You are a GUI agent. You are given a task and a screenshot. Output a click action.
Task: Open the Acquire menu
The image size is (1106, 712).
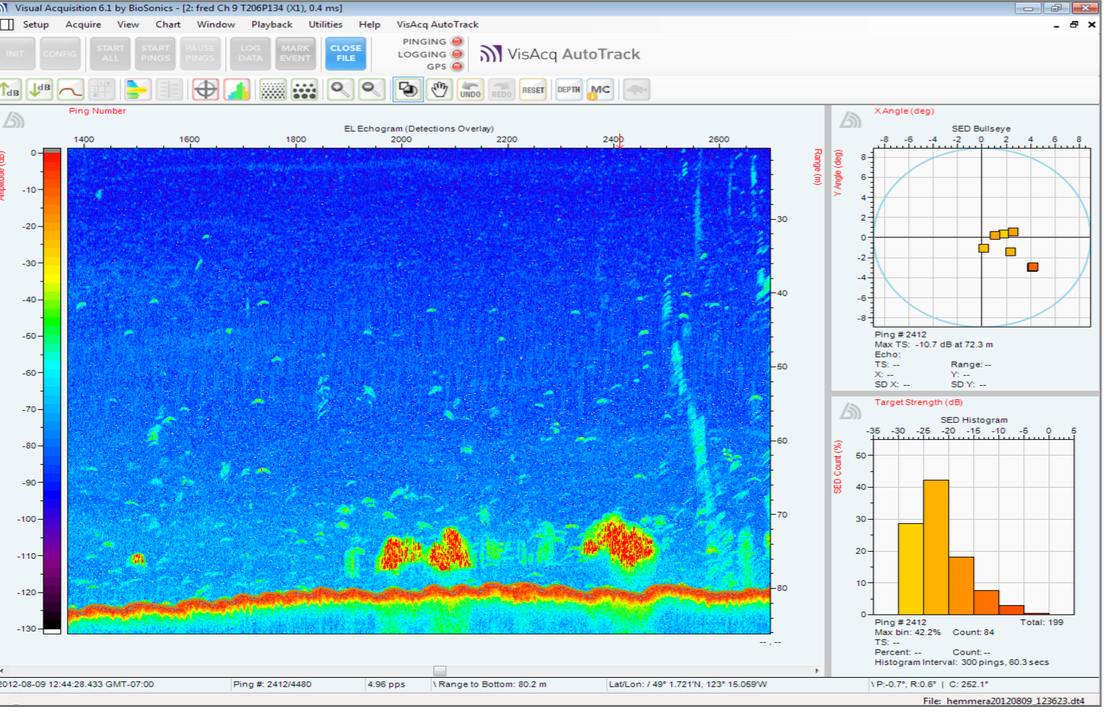tap(83, 24)
